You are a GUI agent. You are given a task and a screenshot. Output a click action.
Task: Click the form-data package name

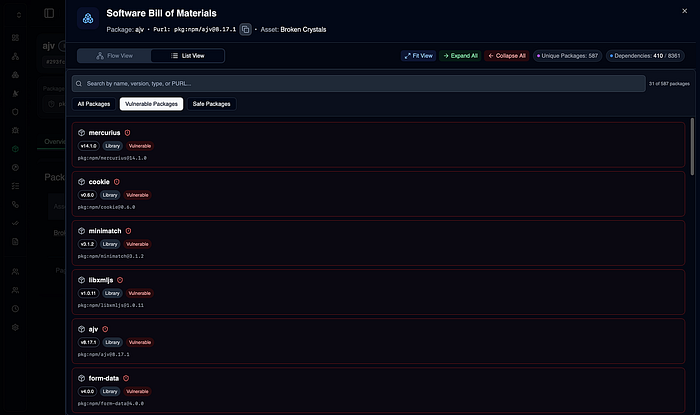click(x=104, y=378)
